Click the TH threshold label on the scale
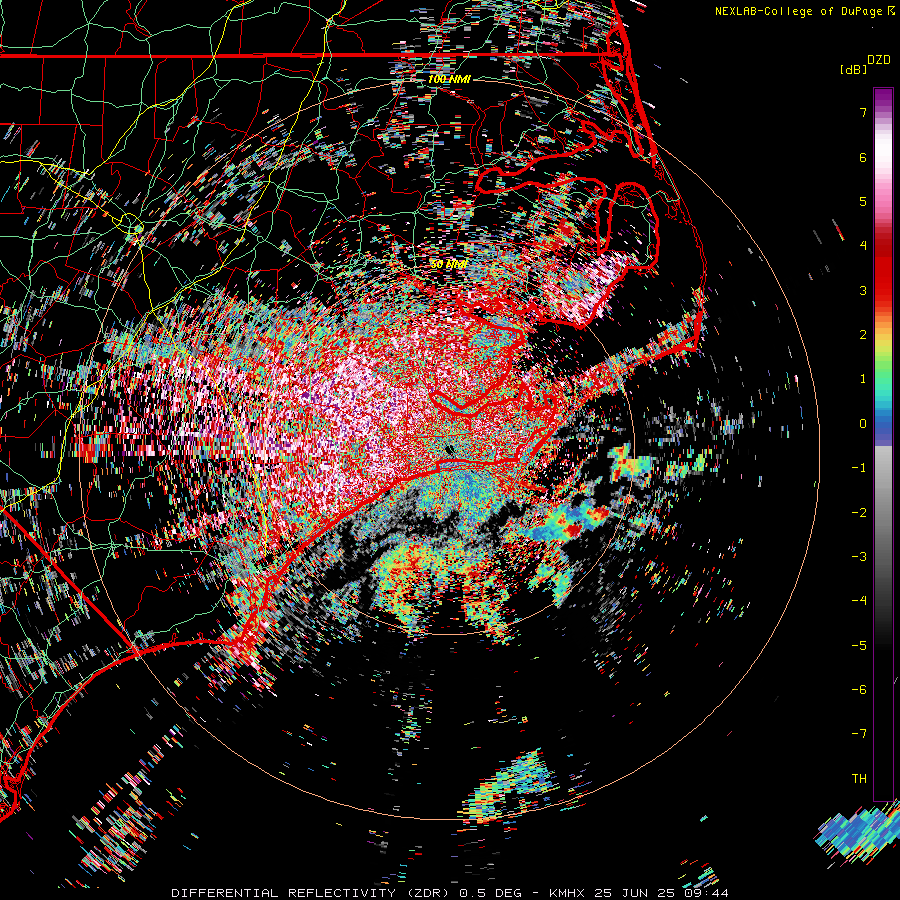 click(859, 779)
